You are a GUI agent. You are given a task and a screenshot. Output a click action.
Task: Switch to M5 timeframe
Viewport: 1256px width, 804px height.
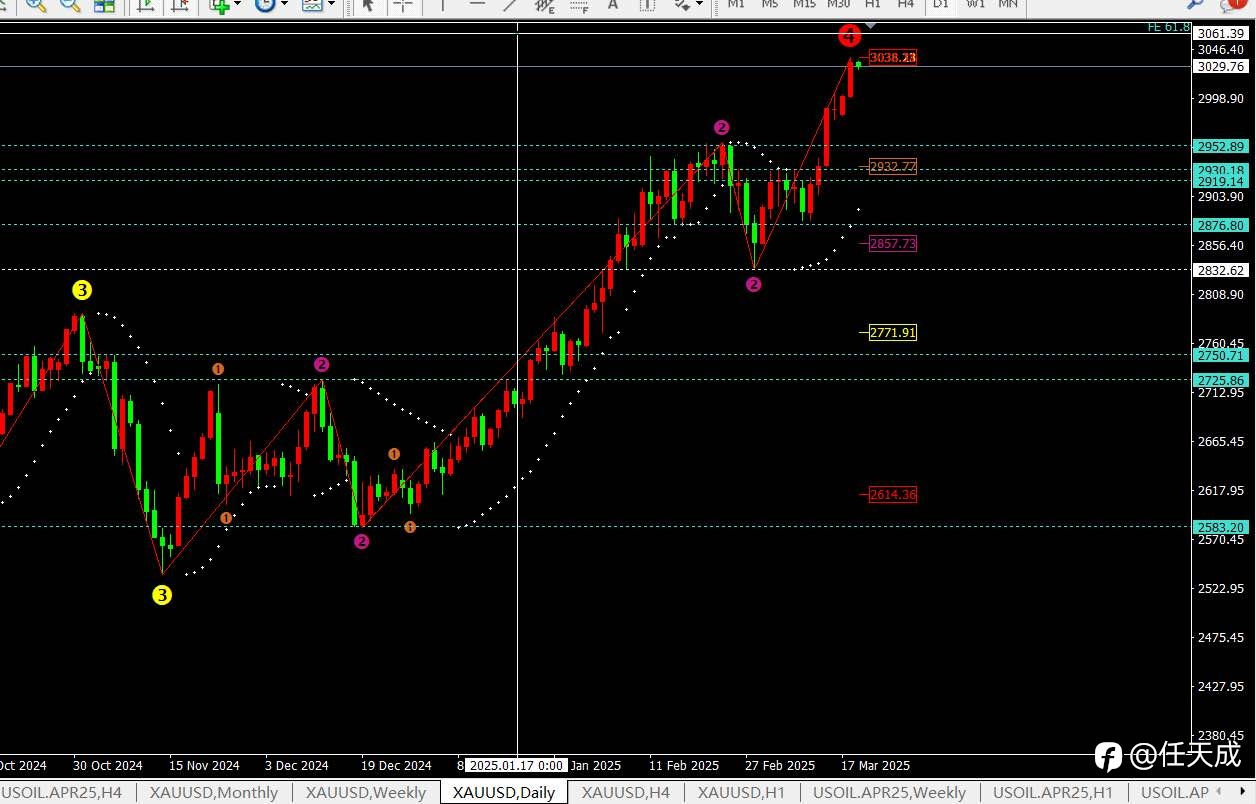769,4
